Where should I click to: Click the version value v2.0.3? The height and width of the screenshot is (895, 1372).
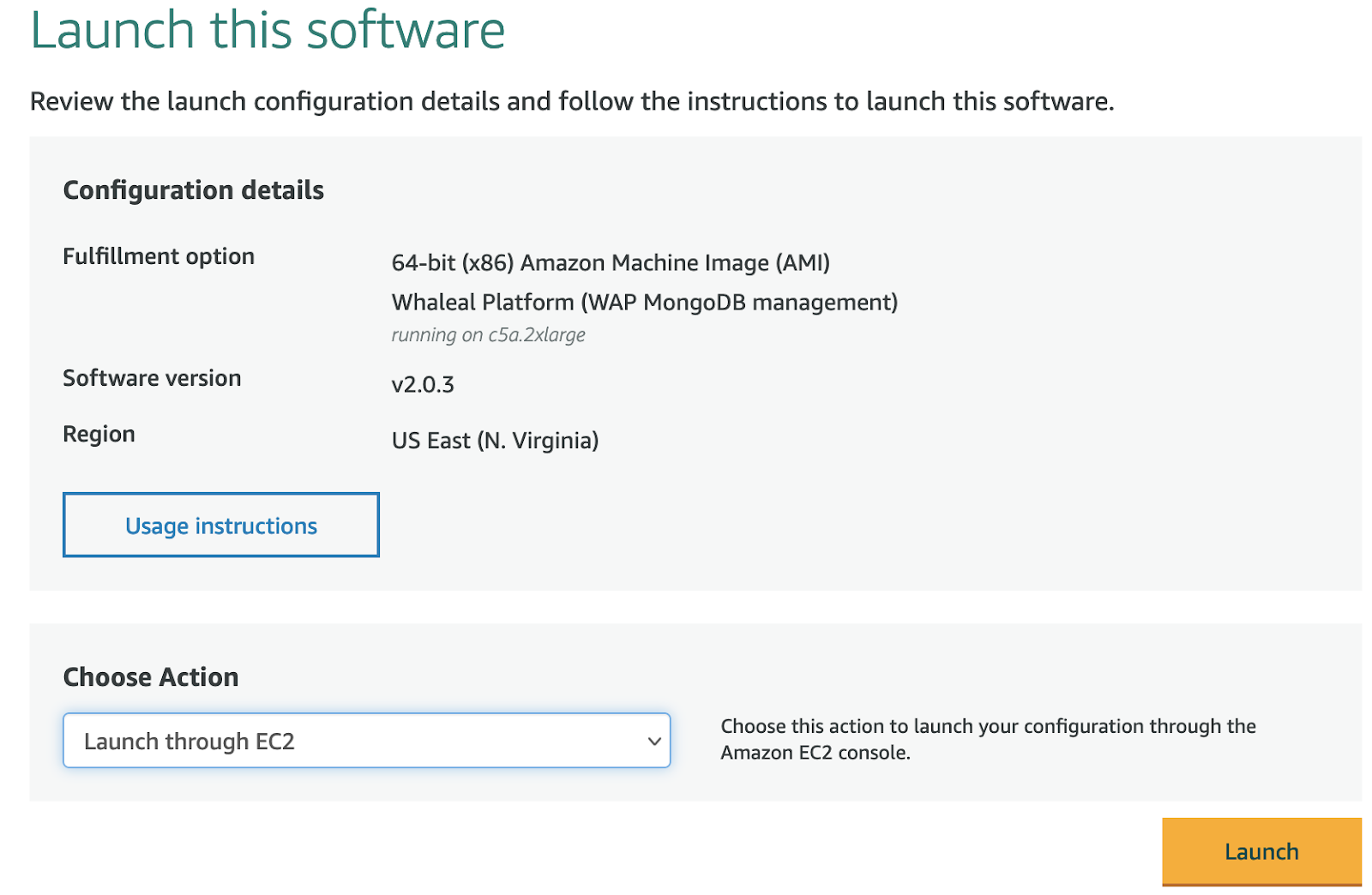(422, 384)
